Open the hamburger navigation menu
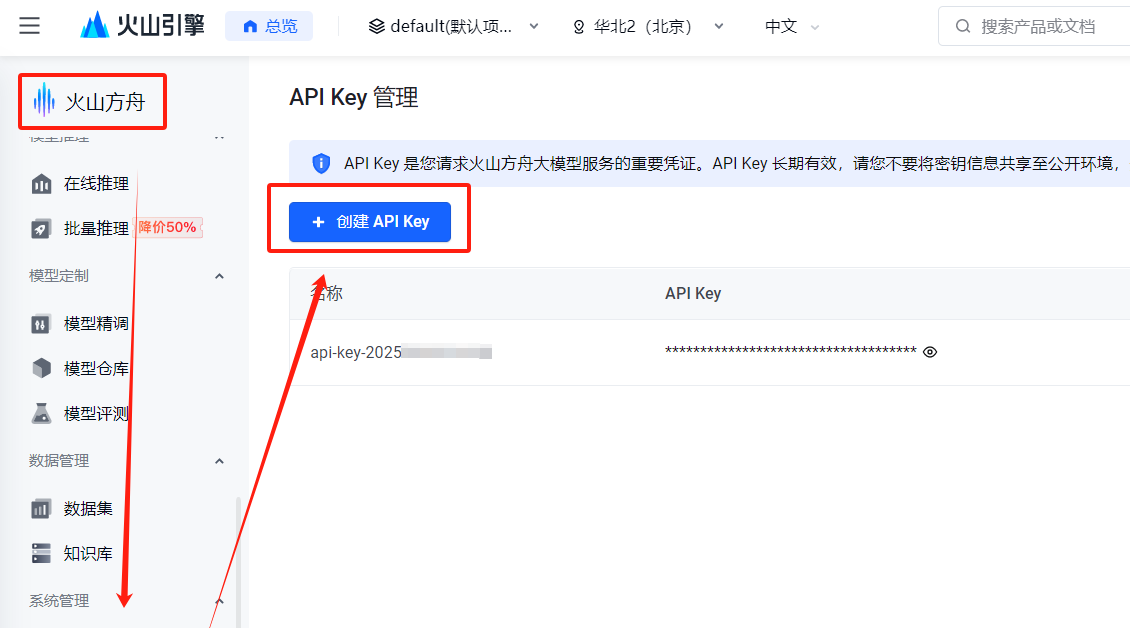The height and width of the screenshot is (628, 1130). 30,26
